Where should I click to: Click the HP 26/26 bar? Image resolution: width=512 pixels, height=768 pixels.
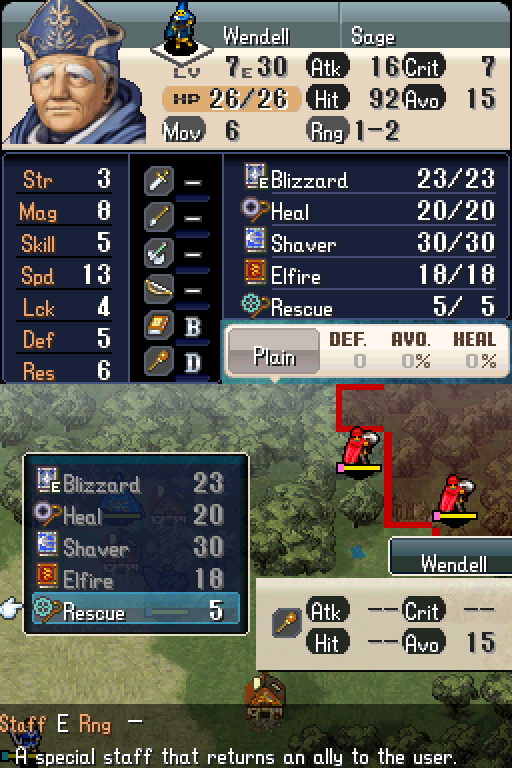[x=231, y=99]
